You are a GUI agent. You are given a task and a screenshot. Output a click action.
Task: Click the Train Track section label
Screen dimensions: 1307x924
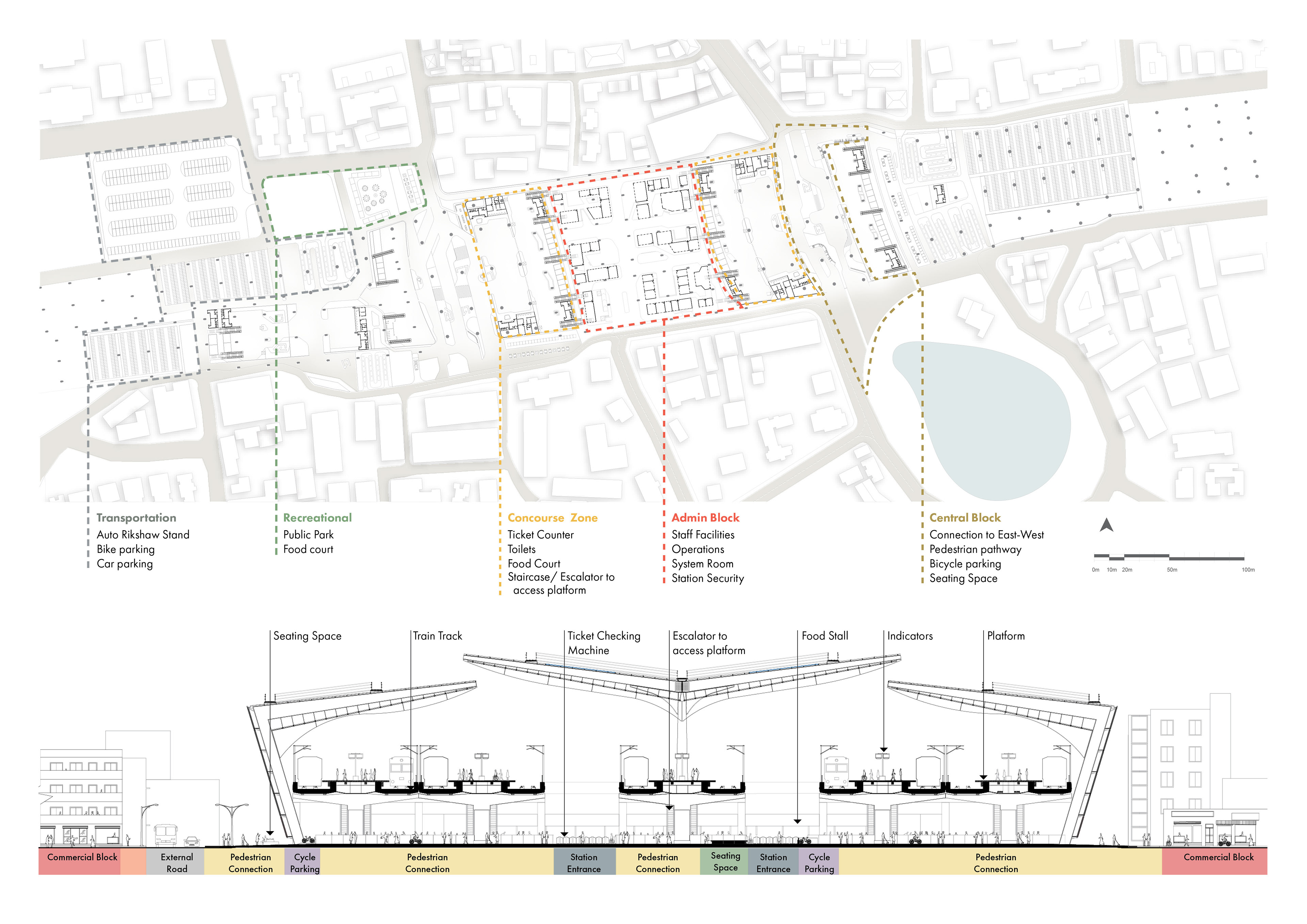[x=437, y=636]
